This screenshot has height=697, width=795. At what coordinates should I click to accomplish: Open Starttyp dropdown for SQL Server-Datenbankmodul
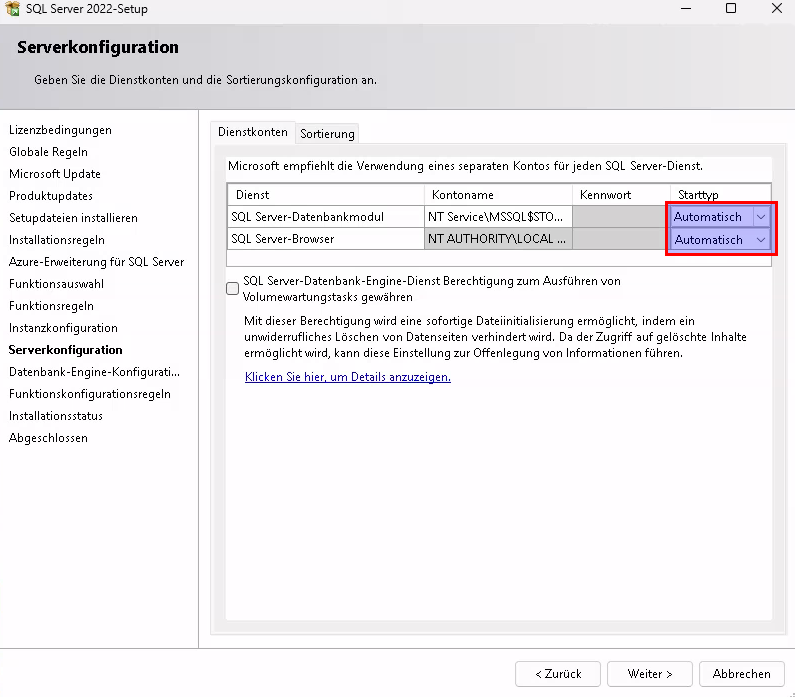pyautogui.click(x=761, y=216)
